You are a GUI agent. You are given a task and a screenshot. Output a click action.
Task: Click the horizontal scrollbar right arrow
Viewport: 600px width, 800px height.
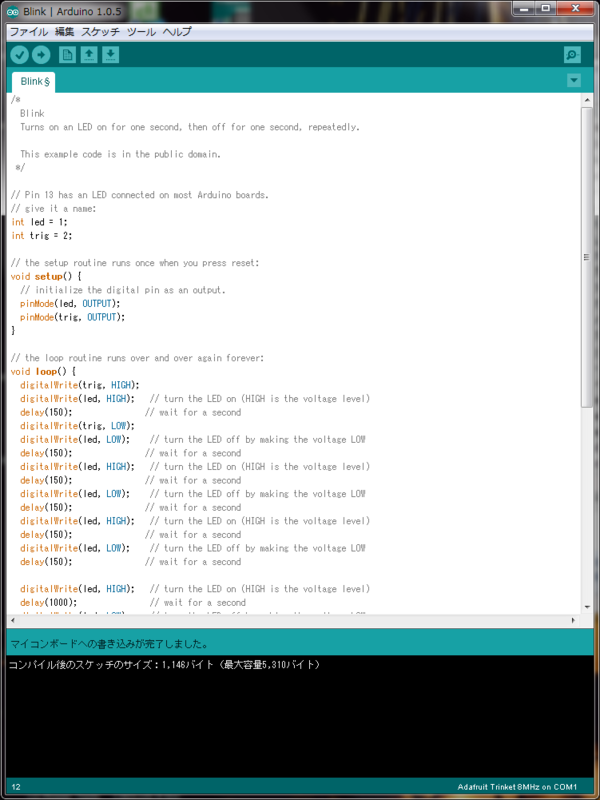pos(573,620)
